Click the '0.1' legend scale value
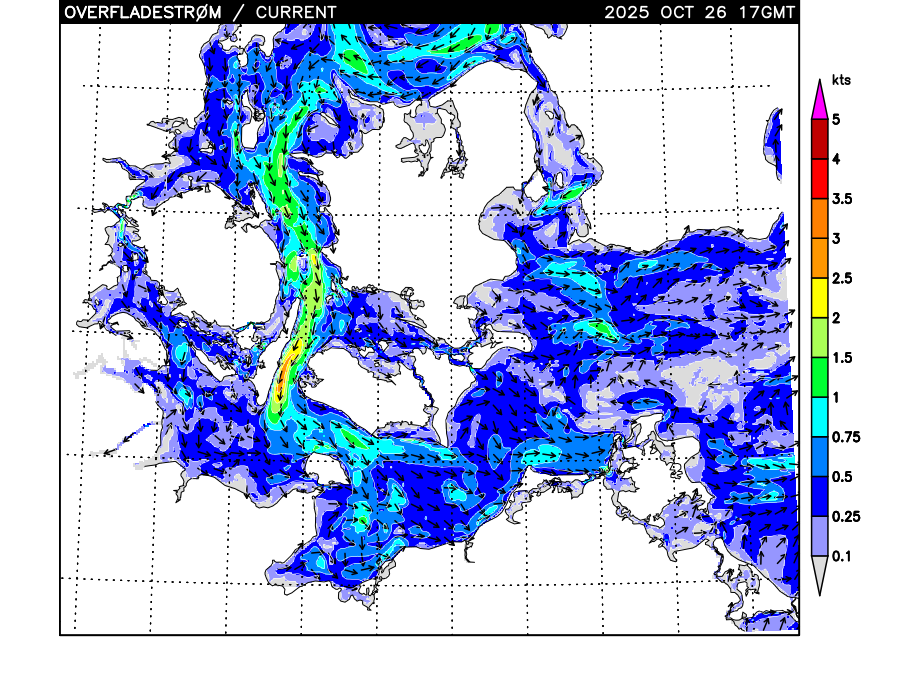The width and height of the screenshot is (900, 675). [842, 556]
